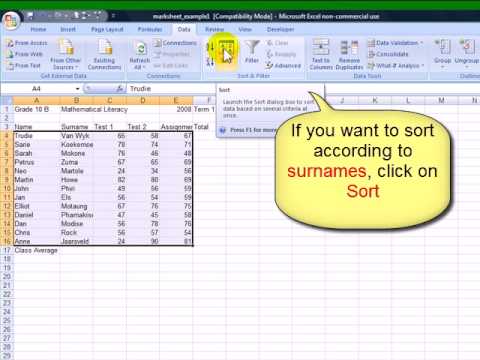Image resolution: width=480 pixels, height=360 pixels.
Task: Click the Name Box showing A4
Action: pos(37,89)
